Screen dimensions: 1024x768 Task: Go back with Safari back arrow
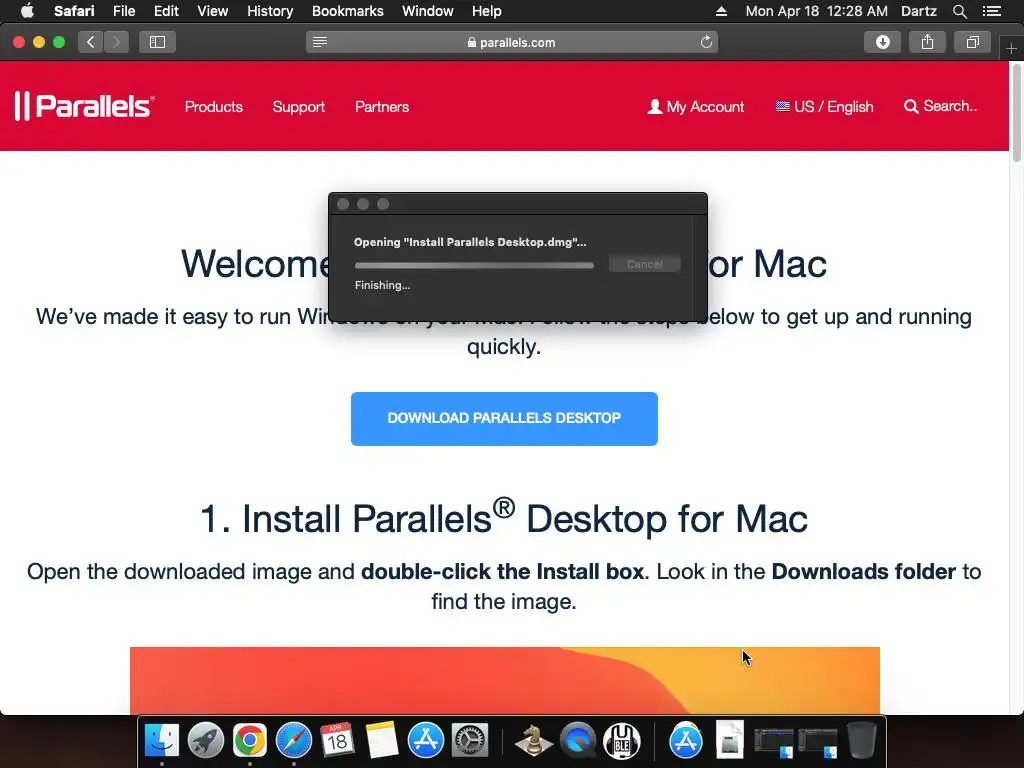click(91, 42)
